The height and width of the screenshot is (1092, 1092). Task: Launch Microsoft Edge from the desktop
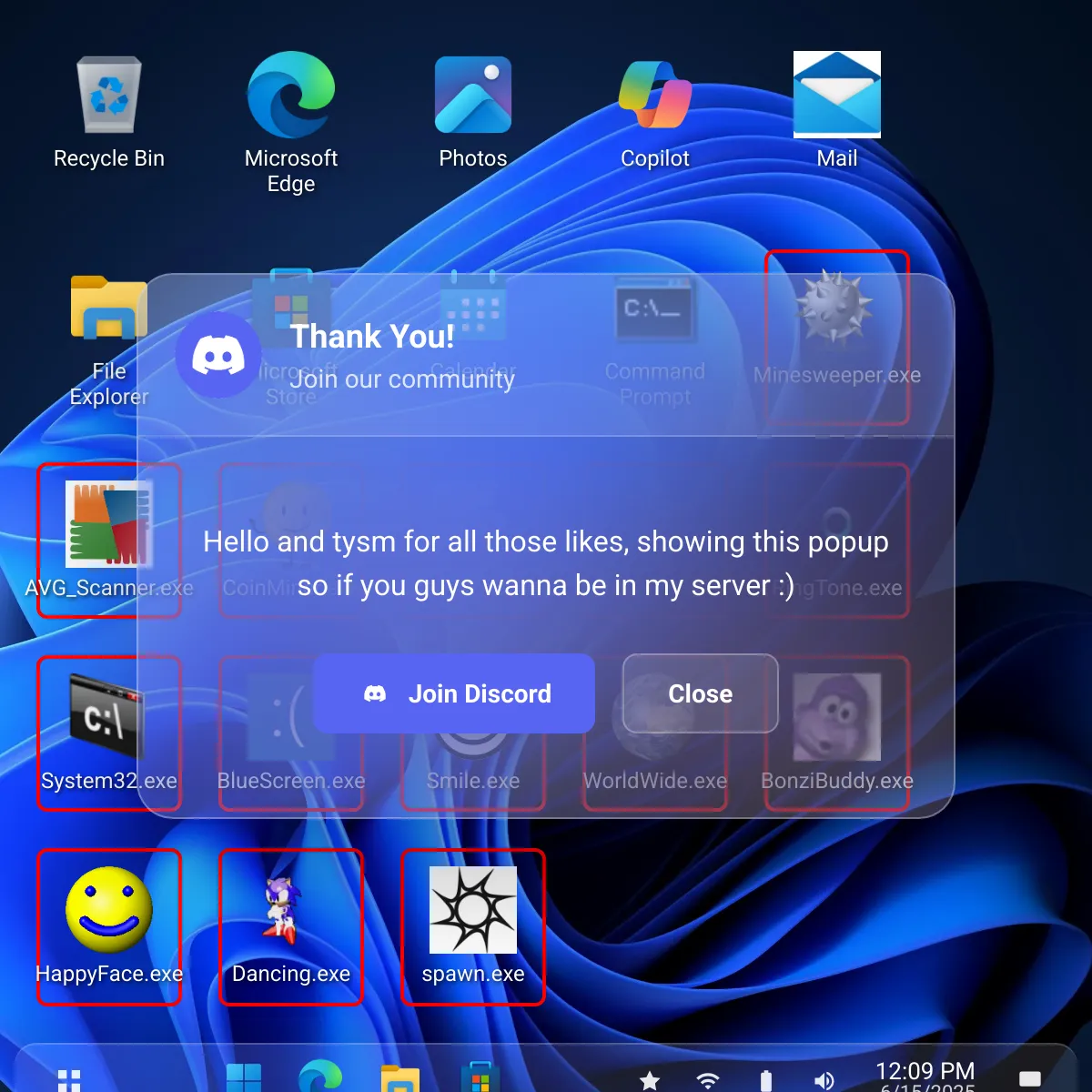pos(291,123)
